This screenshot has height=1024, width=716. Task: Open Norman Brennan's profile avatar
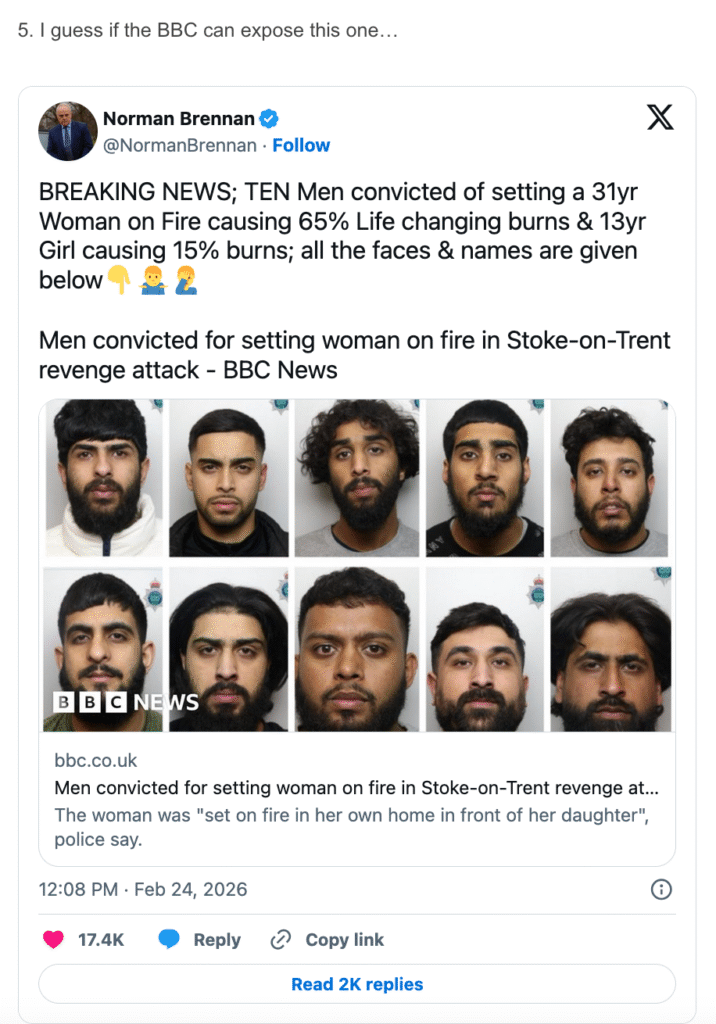(67, 131)
